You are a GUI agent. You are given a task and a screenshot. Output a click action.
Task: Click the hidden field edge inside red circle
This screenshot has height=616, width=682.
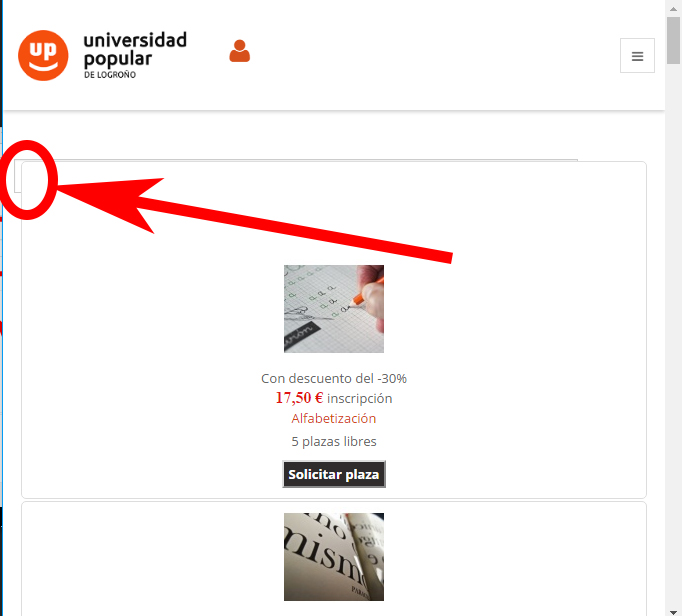pos(18,176)
